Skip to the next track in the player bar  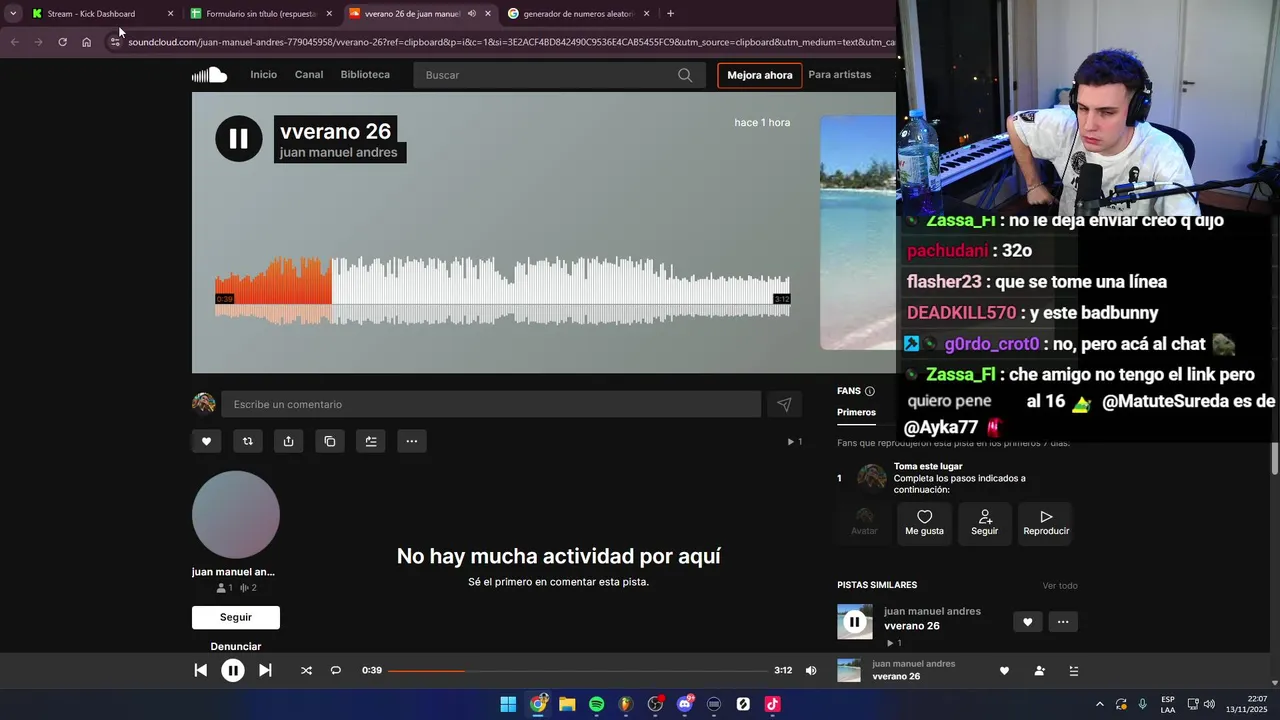(265, 671)
